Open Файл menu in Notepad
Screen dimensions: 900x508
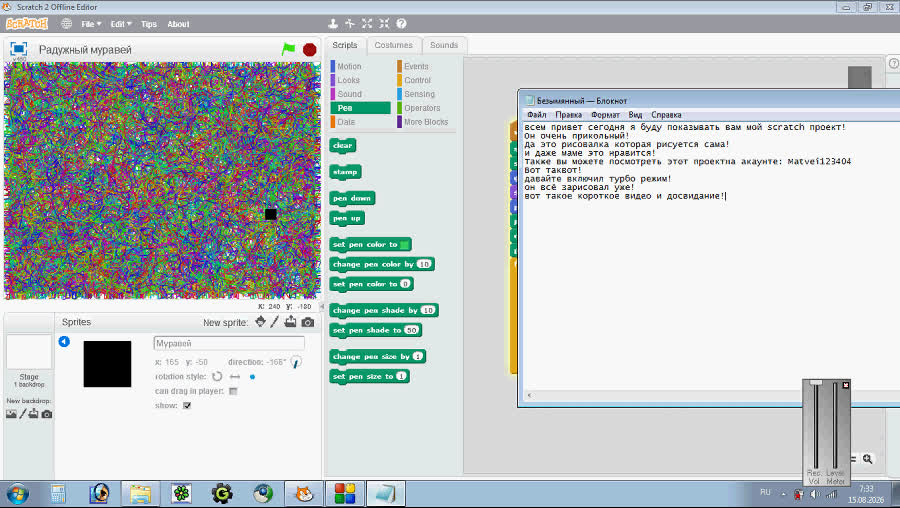pos(537,115)
